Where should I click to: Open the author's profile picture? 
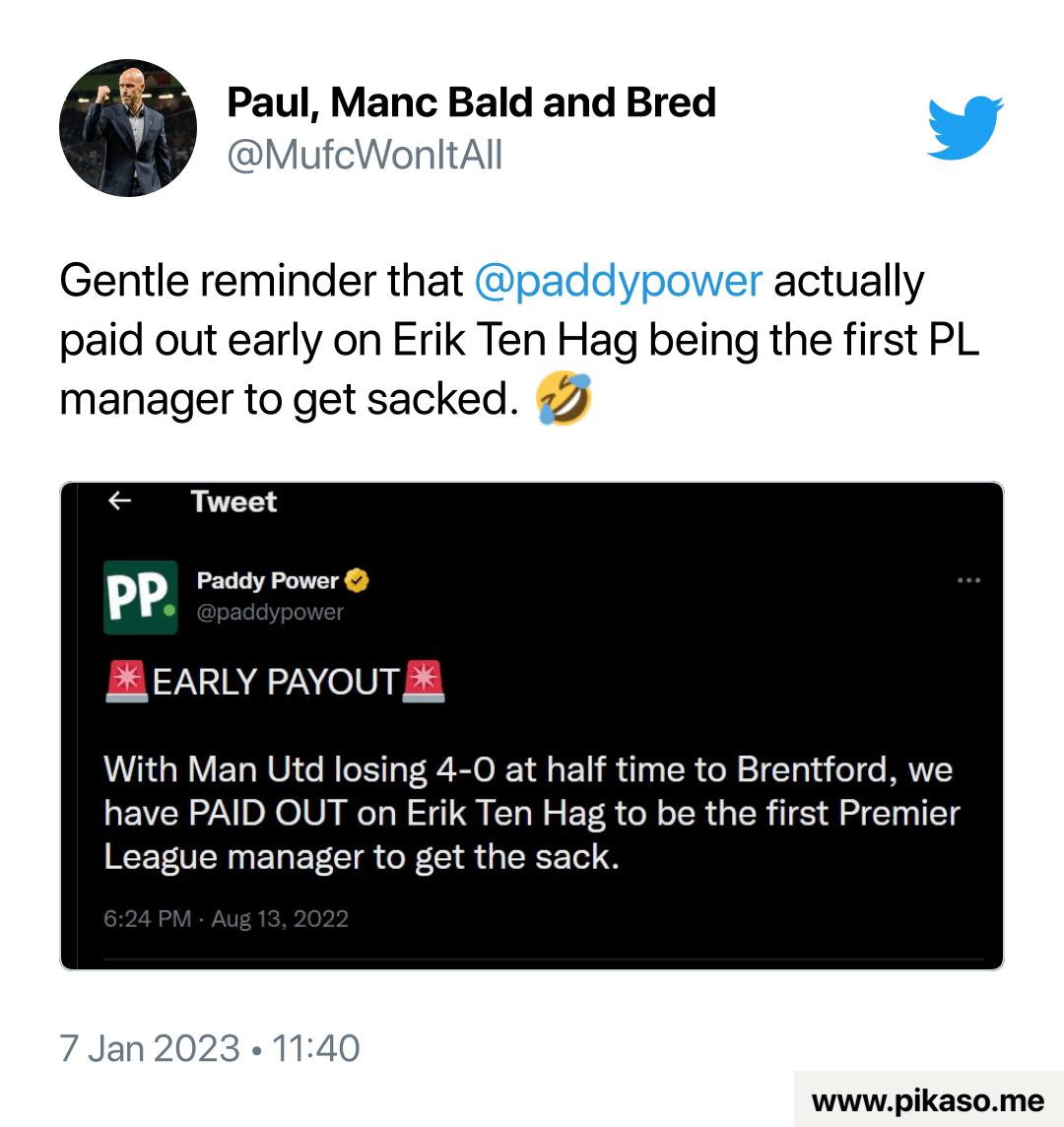[x=128, y=128]
